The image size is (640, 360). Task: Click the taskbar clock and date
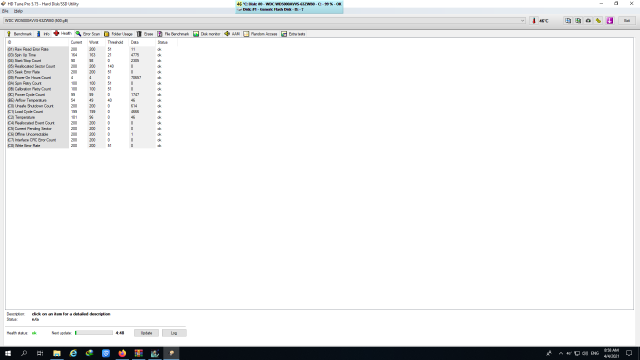click(611, 353)
